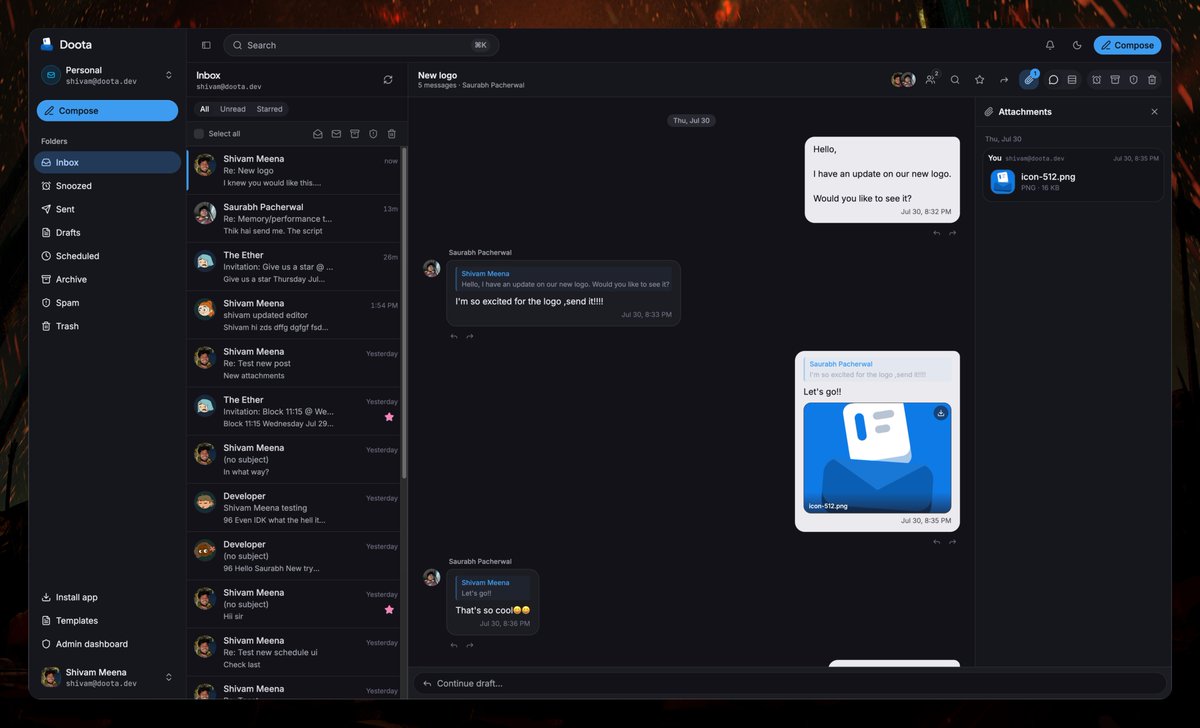Screen dimensions: 1200x728
Task: Open the Snoozed folder
Action: [107, 186]
